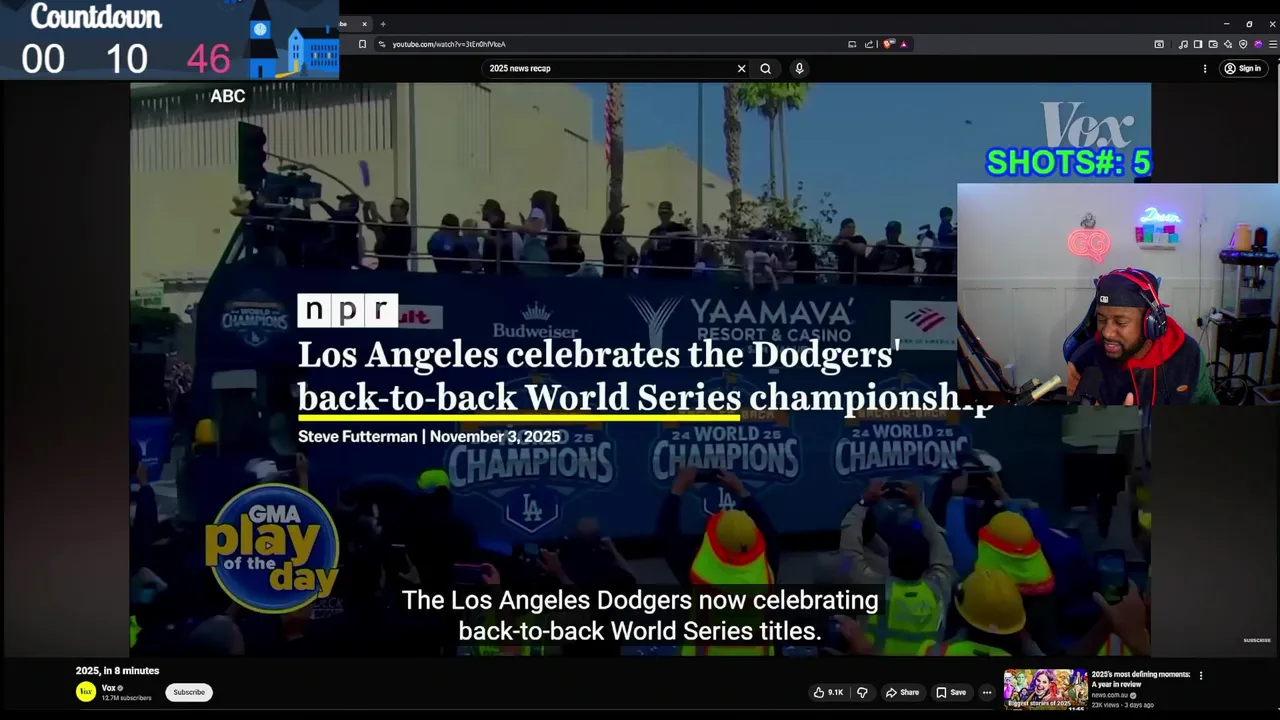Open the Brave Wallet icon
The width and height of the screenshot is (1280, 720).
1213,44
